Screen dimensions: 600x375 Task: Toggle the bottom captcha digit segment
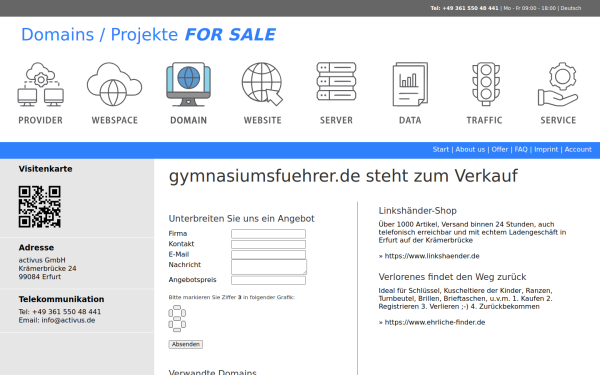[x=177, y=329]
